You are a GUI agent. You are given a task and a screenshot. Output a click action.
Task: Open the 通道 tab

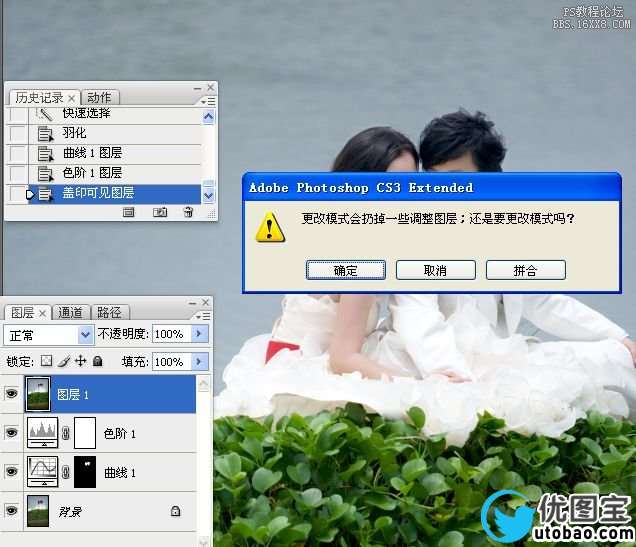click(71, 312)
